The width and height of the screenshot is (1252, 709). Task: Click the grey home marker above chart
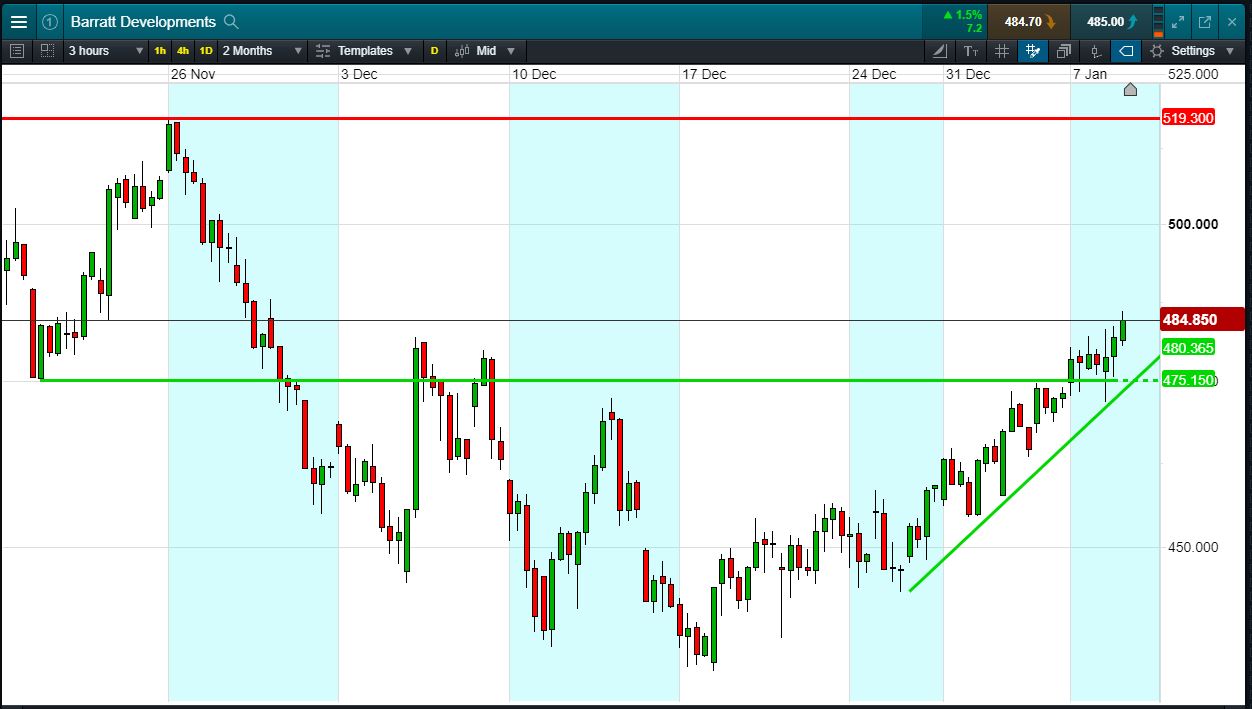1130,90
